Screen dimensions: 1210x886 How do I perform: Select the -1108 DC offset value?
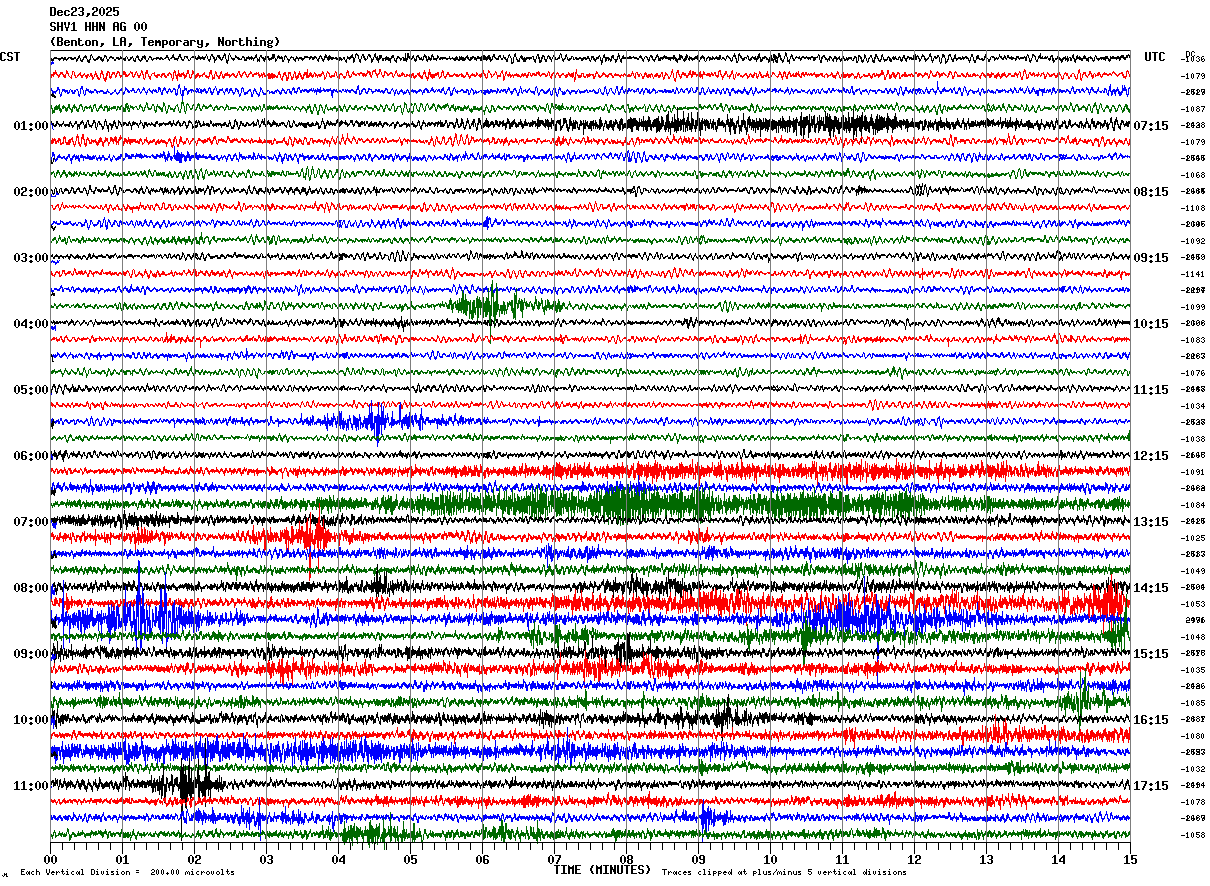coord(1193,208)
